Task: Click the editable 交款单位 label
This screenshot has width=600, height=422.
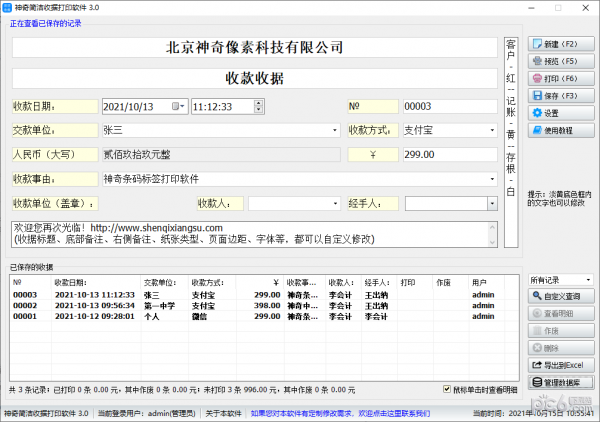Action: click(55, 130)
